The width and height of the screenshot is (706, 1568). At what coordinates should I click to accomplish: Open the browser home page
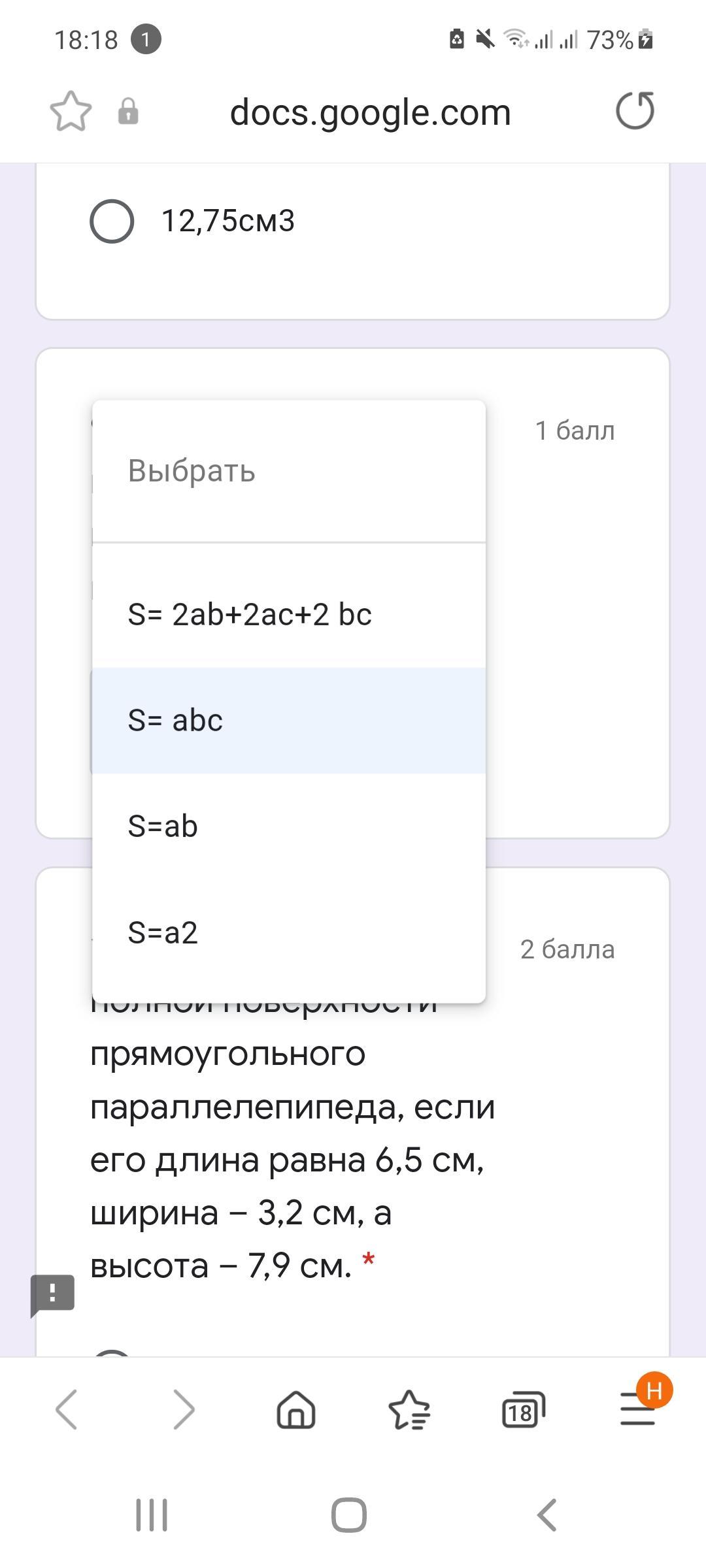point(296,1409)
